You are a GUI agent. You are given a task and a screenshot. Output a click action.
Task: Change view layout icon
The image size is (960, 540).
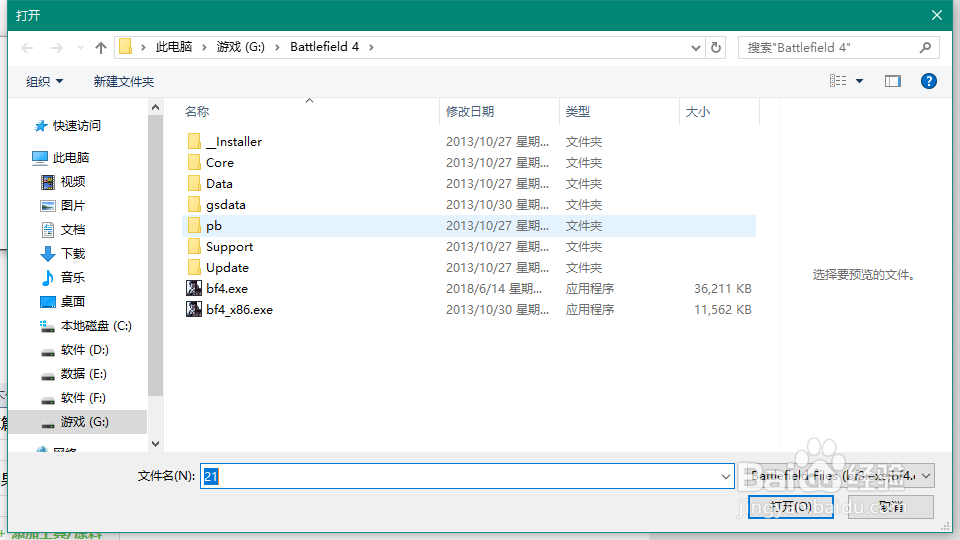[838, 81]
